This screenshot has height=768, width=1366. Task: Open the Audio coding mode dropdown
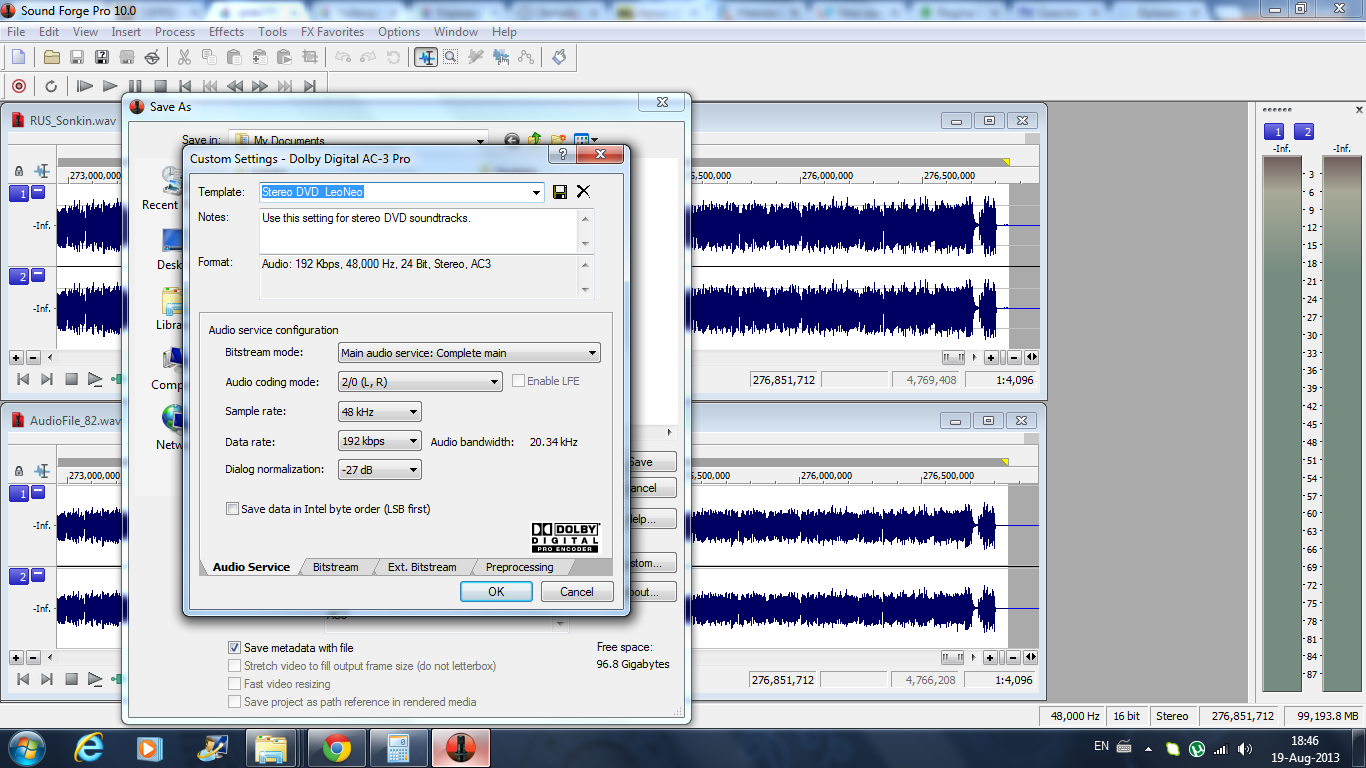click(494, 382)
